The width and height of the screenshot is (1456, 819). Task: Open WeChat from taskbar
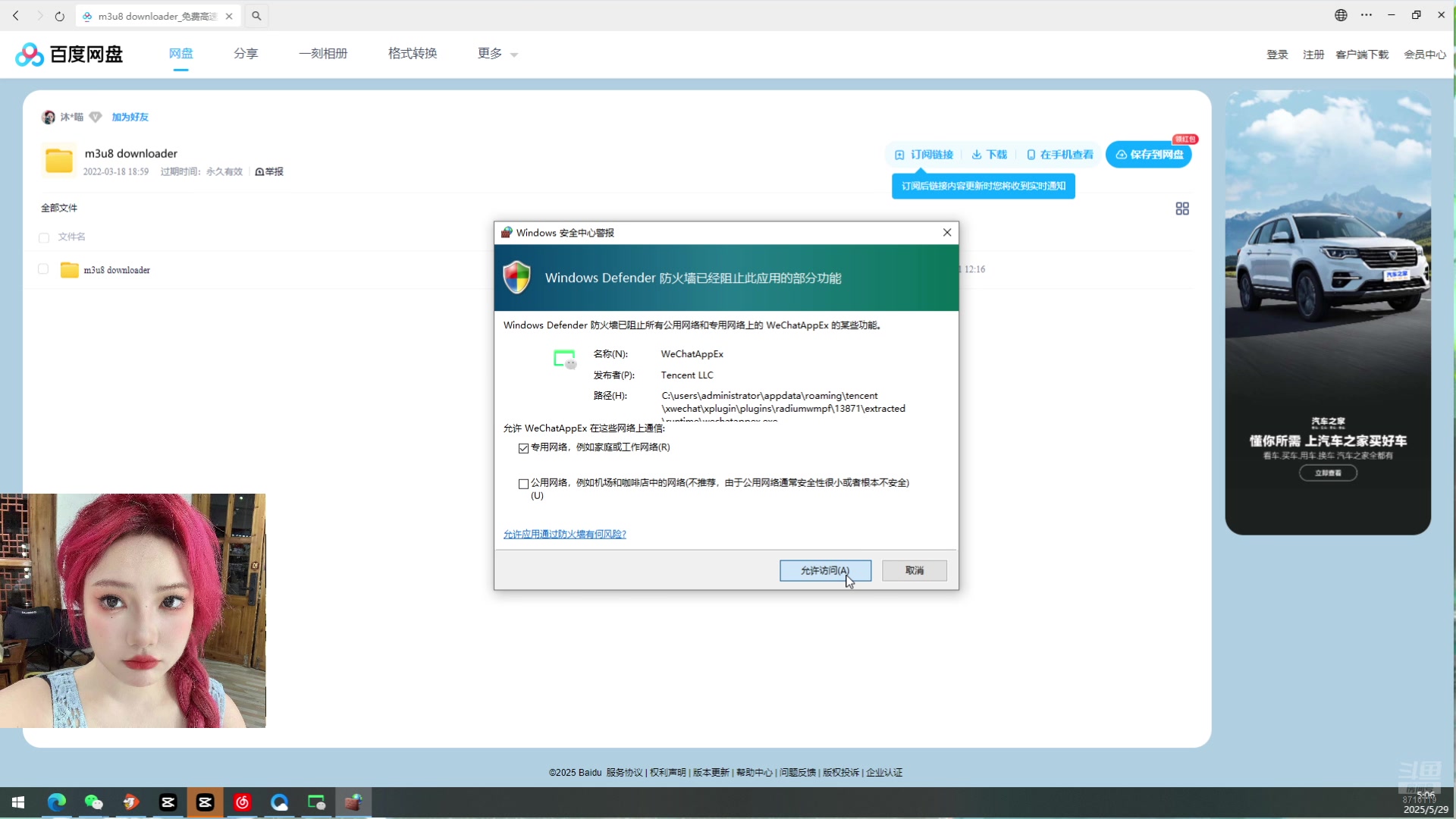click(x=93, y=802)
